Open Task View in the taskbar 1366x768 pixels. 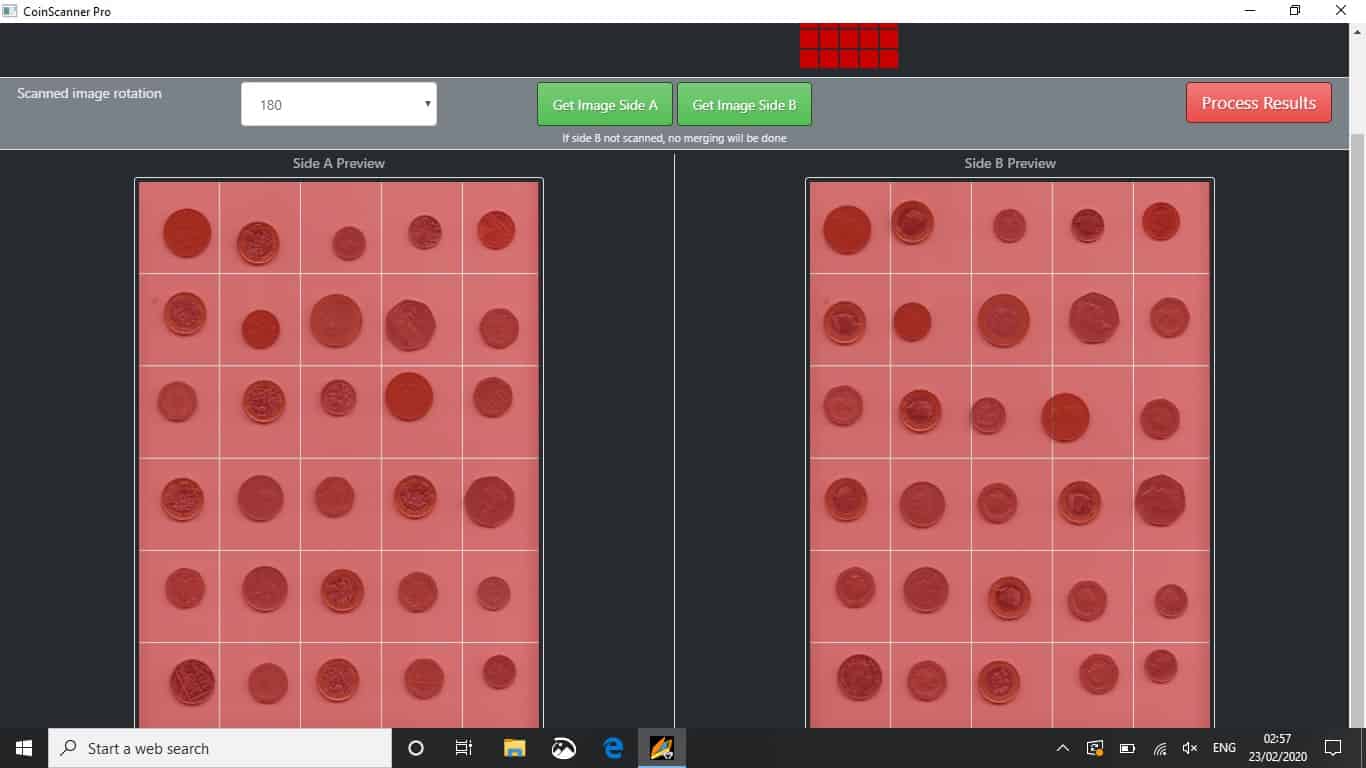pos(464,748)
